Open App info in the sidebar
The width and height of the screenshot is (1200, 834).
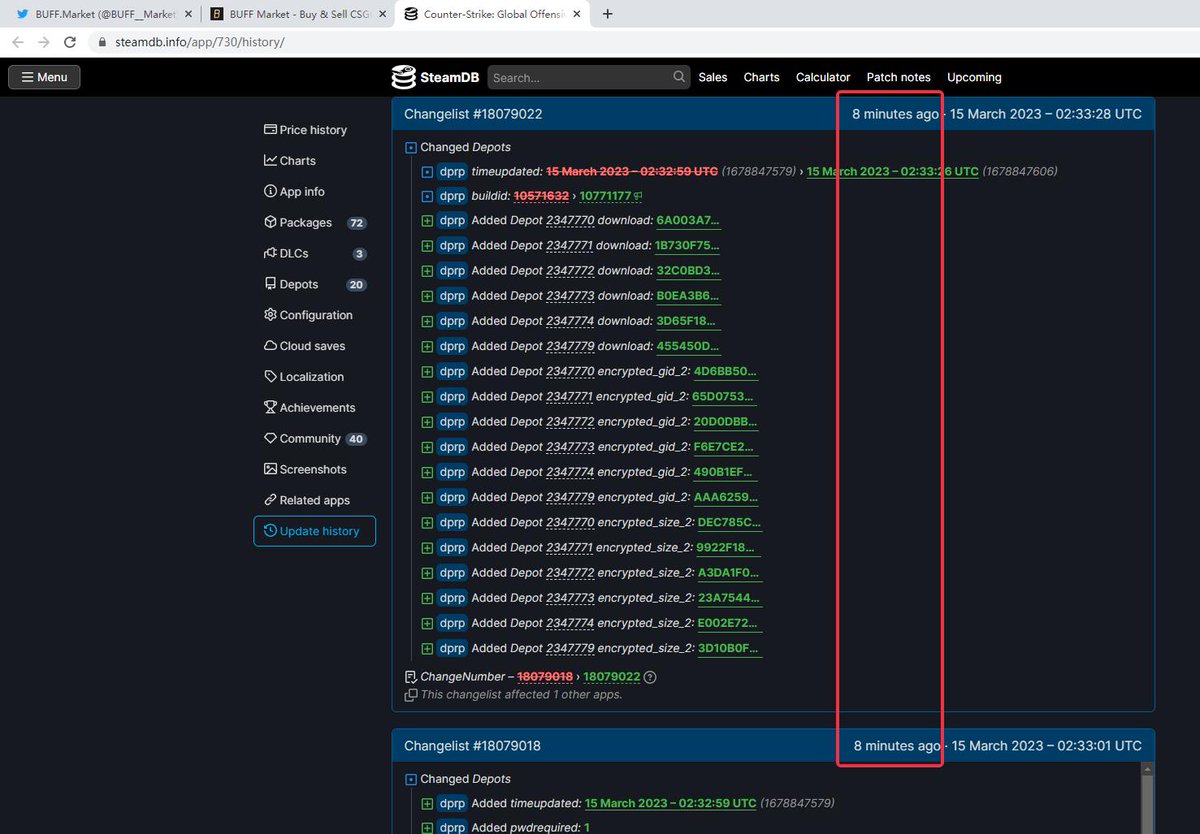pos(294,192)
